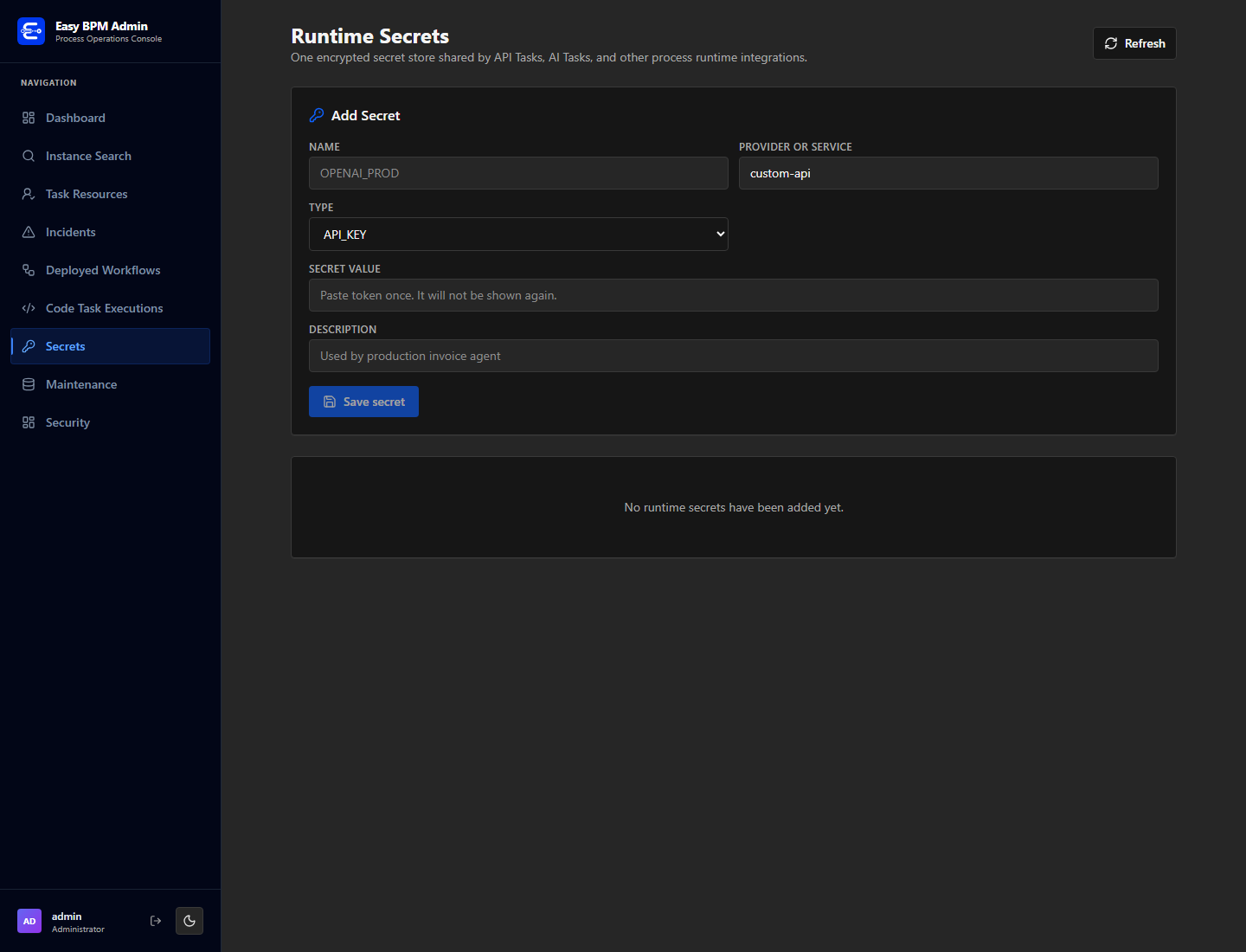Open the Maintenance page
Viewport: 1246px width, 952px height.
click(x=110, y=384)
